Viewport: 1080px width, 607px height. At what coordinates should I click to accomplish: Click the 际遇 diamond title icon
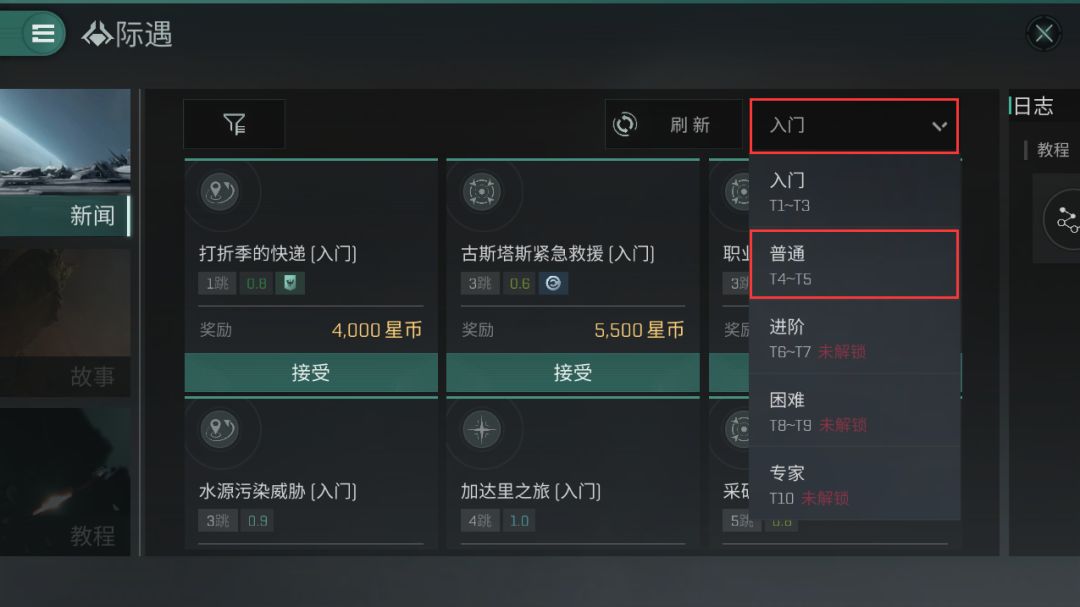click(95, 33)
